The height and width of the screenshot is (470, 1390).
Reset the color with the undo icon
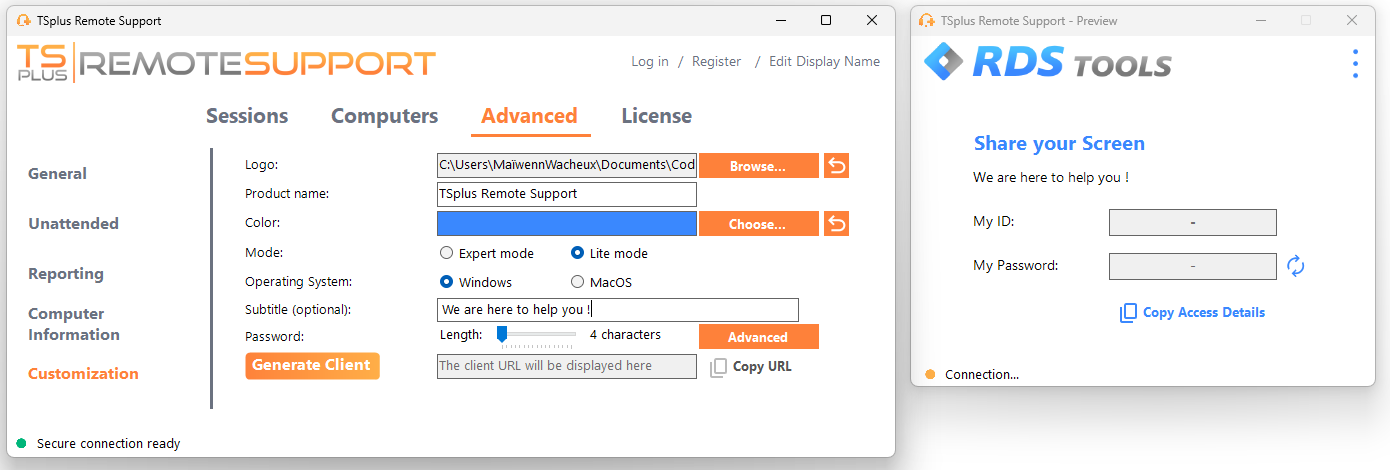pos(836,224)
